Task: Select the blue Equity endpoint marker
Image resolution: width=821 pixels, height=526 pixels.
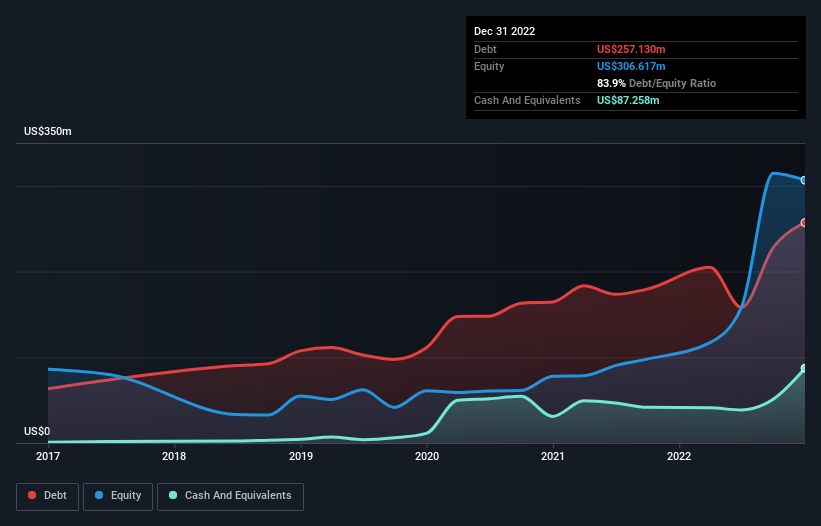Action: tap(804, 180)
